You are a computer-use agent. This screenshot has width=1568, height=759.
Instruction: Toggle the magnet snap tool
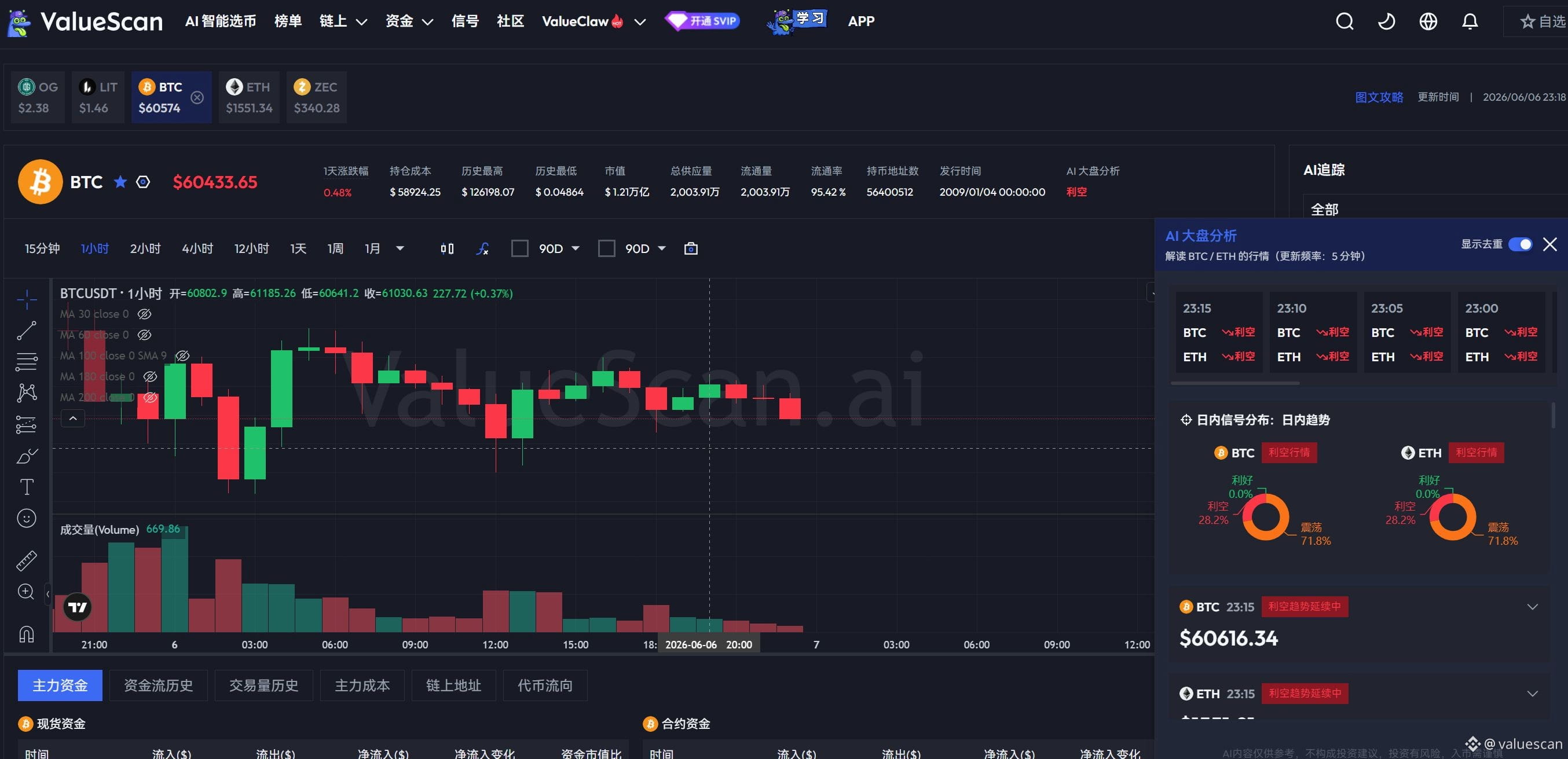tap(26, 634)
